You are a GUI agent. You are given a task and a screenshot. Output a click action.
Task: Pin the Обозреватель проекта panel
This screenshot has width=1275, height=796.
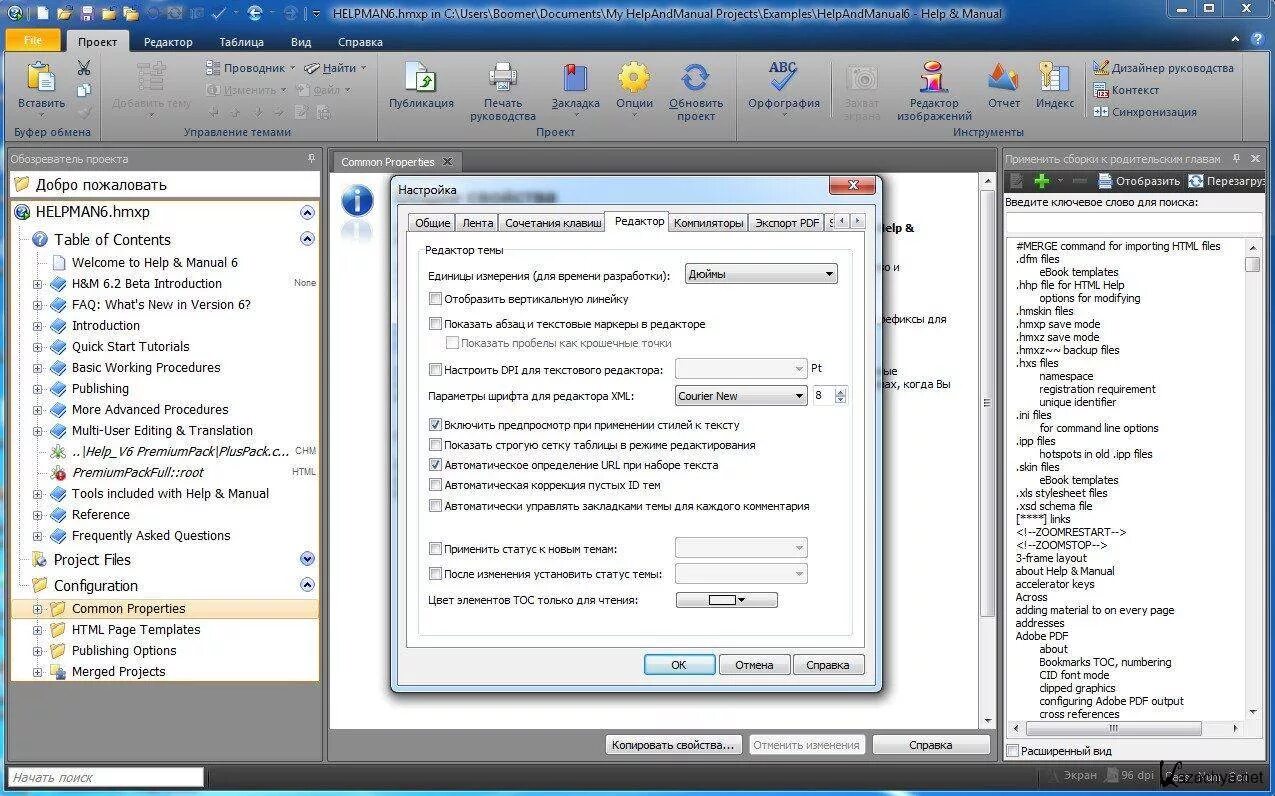coord(311,159)
